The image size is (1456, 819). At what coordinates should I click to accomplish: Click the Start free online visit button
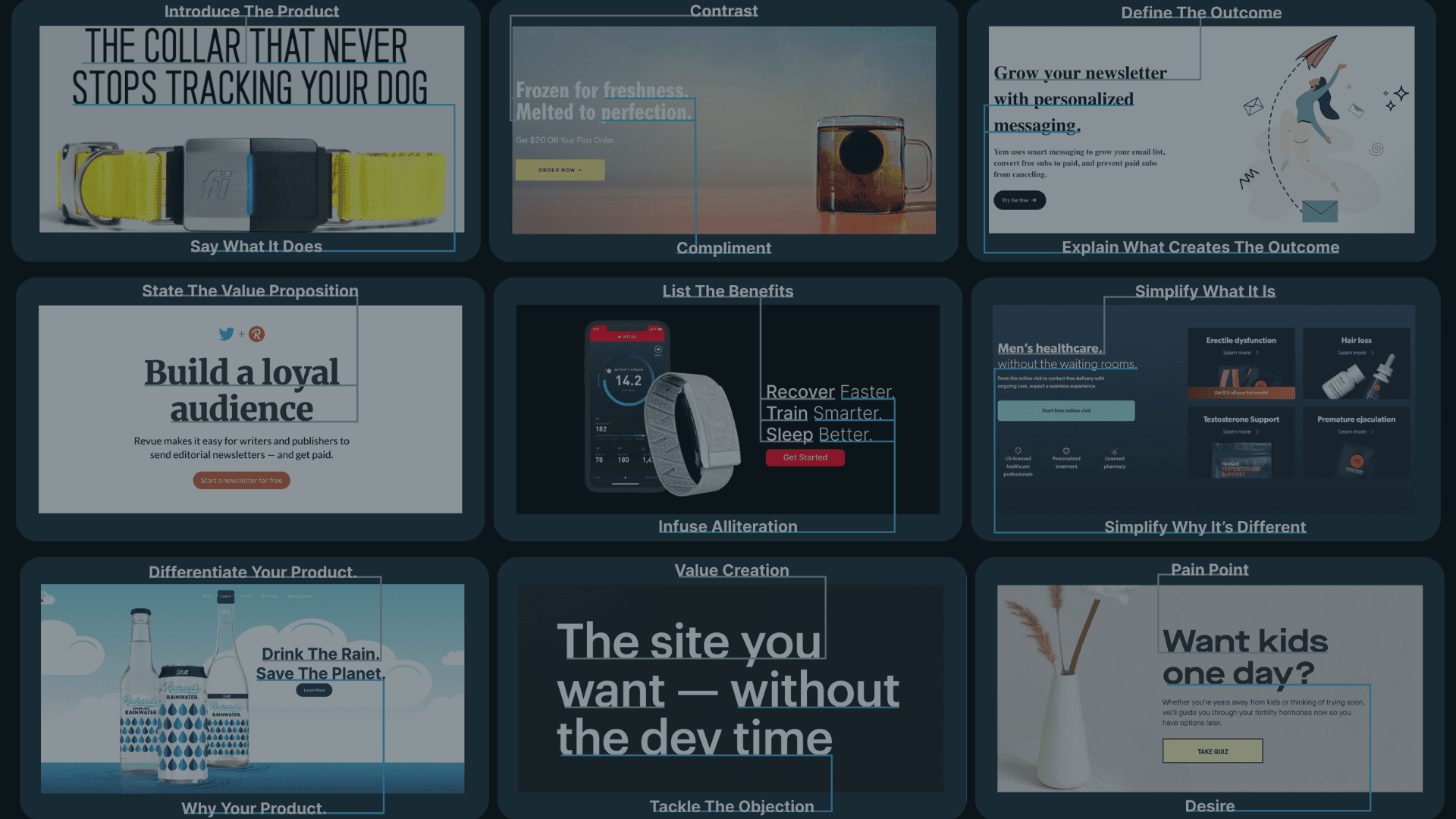1066,410
